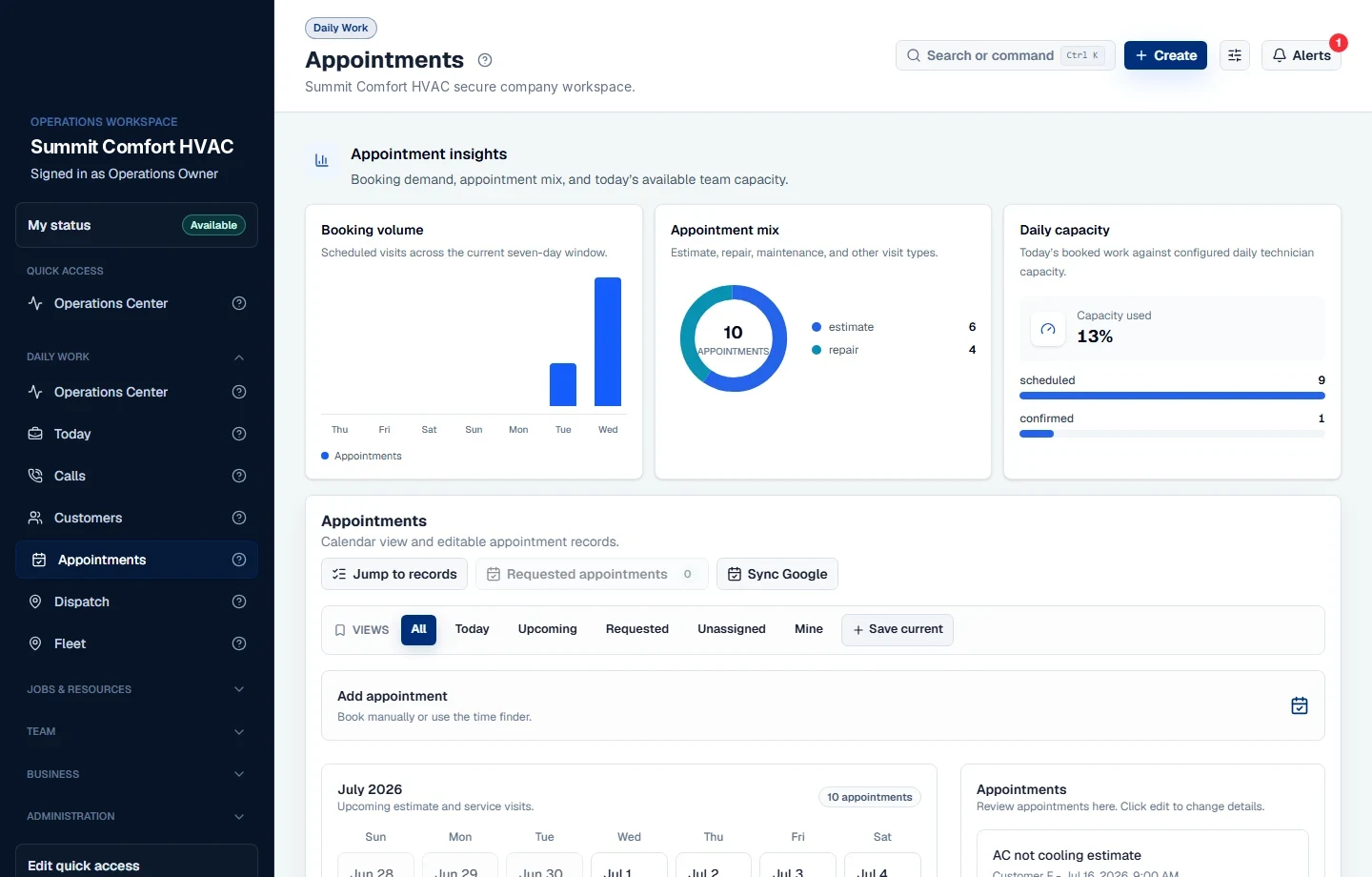Click Capacity used gauge icon
1372x877 pixels.
point(1048,329)
